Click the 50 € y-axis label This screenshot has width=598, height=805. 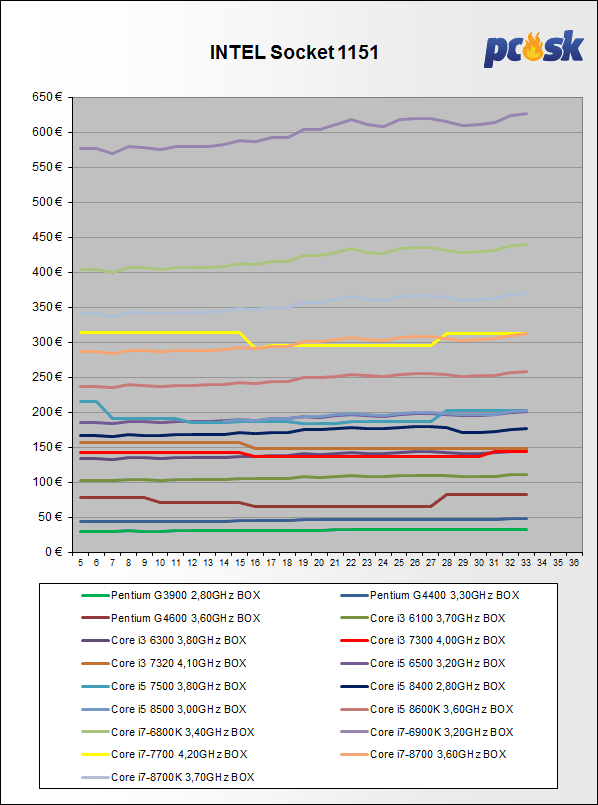pyautogui.click(x=50, y=517)
